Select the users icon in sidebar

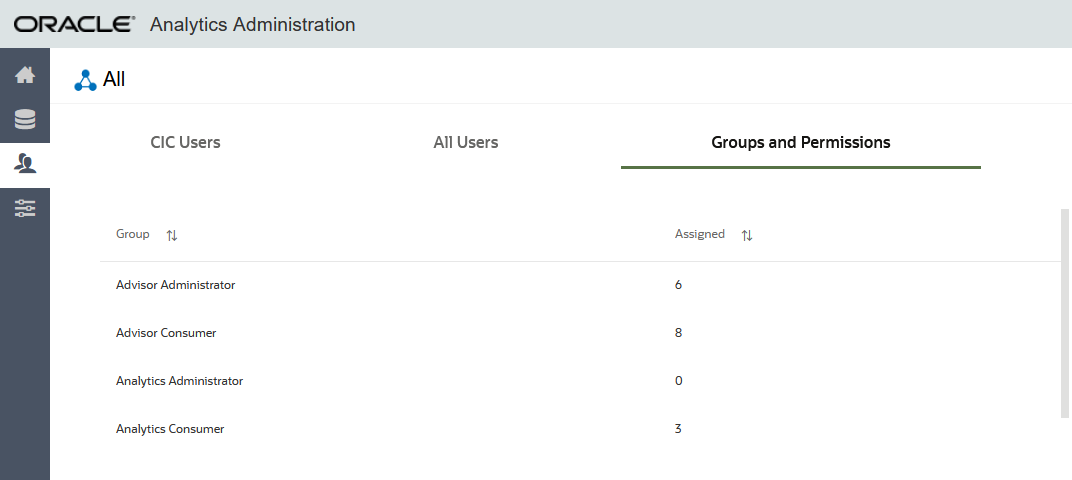point(25,163)
